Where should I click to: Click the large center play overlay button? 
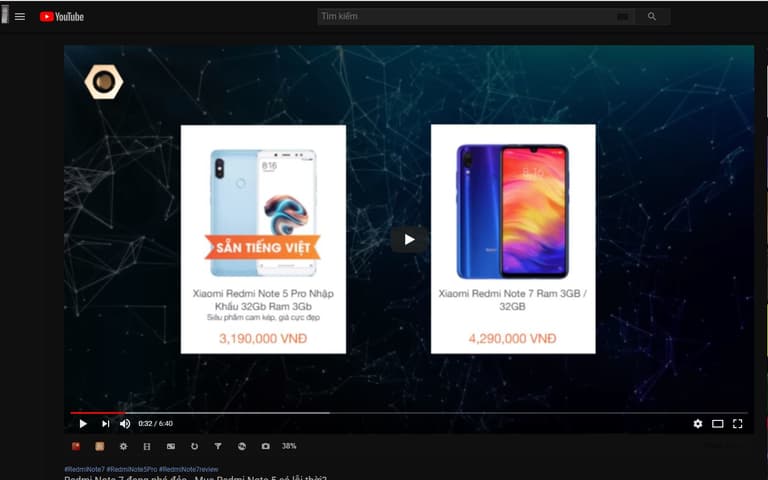point(408,240)
